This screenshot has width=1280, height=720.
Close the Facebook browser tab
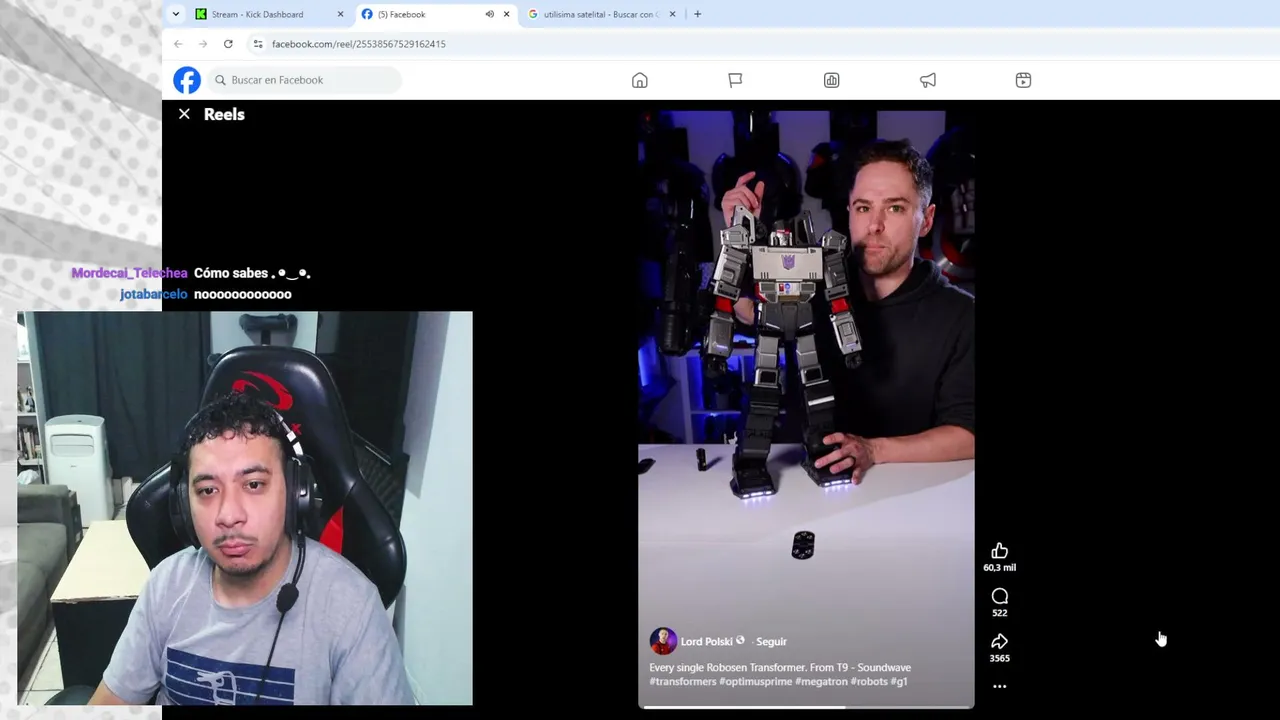click(x=506, y=14)
